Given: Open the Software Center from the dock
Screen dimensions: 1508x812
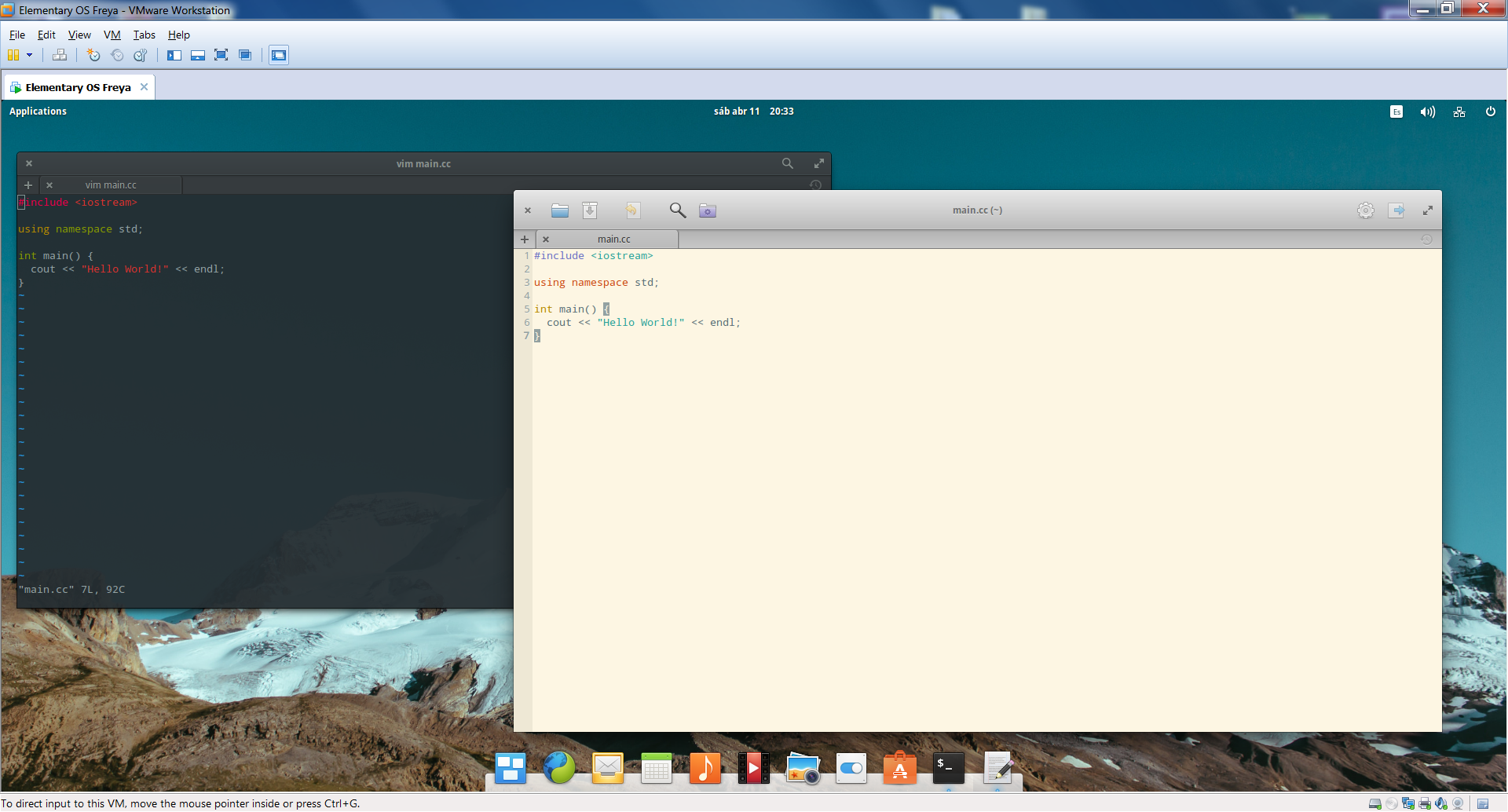Looking at the screenshot, I should coord(900,768).
